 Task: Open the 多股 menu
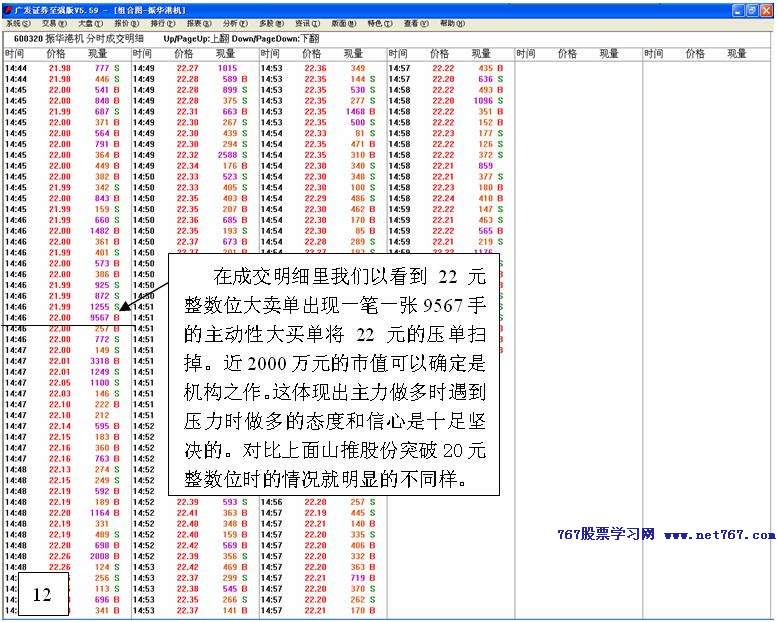tap(272, 23)
